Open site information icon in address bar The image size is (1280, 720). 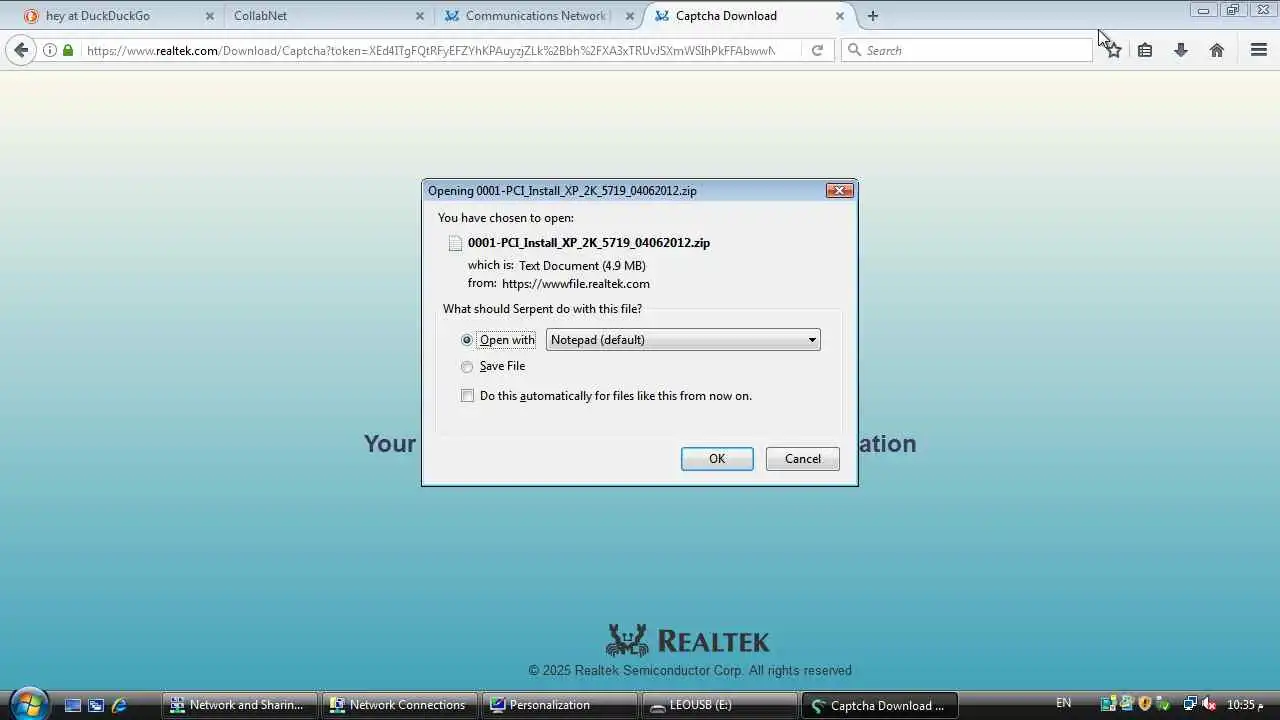[50, 50]
